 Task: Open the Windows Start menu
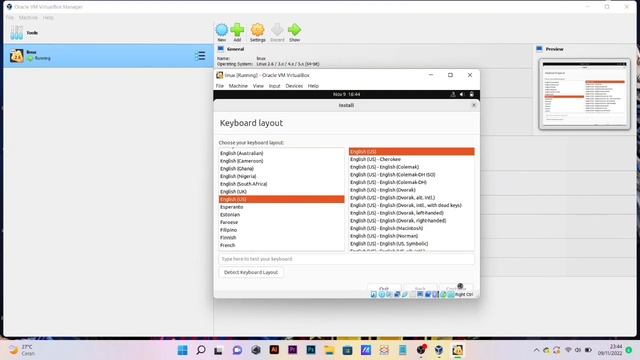pyautogui.click(x=182, y=350)
